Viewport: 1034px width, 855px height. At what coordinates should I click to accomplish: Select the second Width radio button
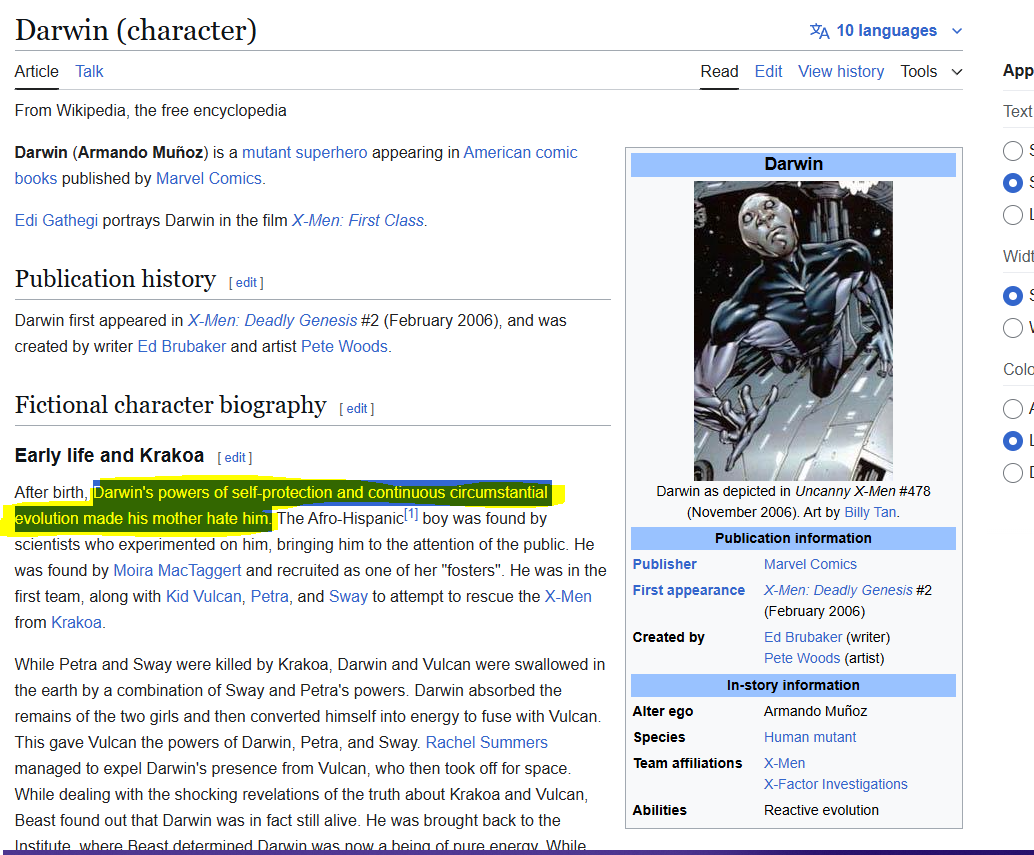pos(1012,328)
